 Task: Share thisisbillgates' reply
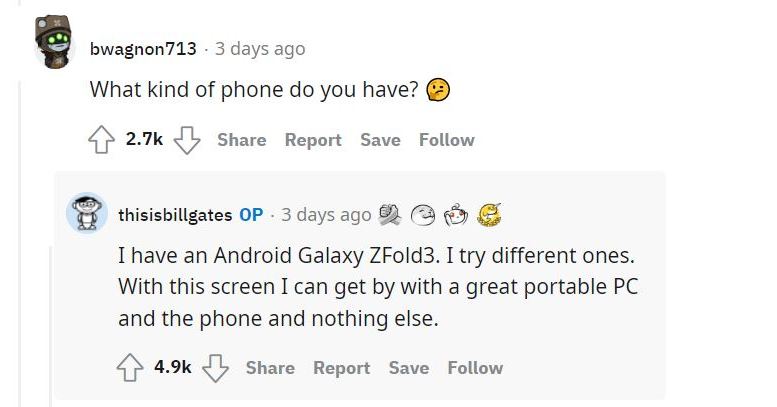tap(270, 368)
